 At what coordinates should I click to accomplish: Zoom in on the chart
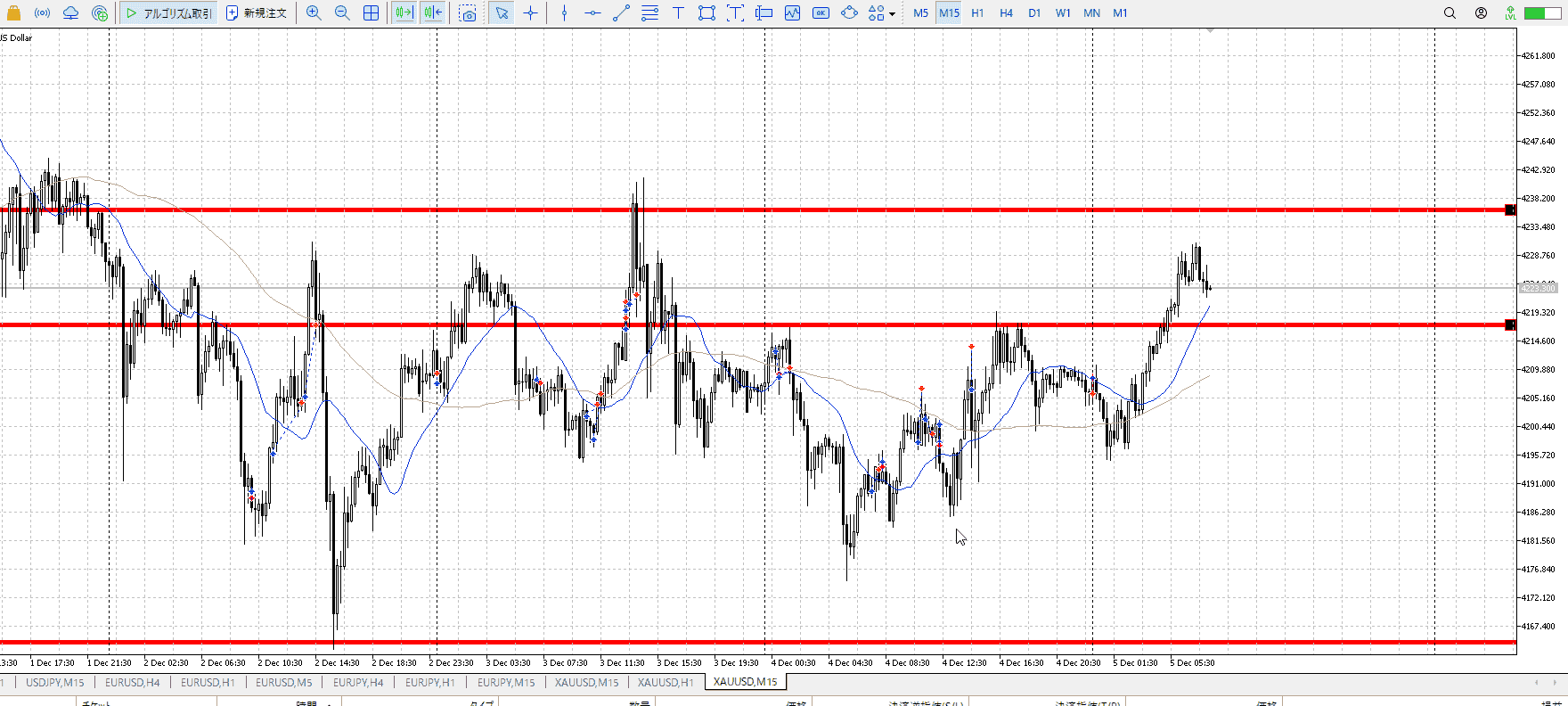(314, 13)
